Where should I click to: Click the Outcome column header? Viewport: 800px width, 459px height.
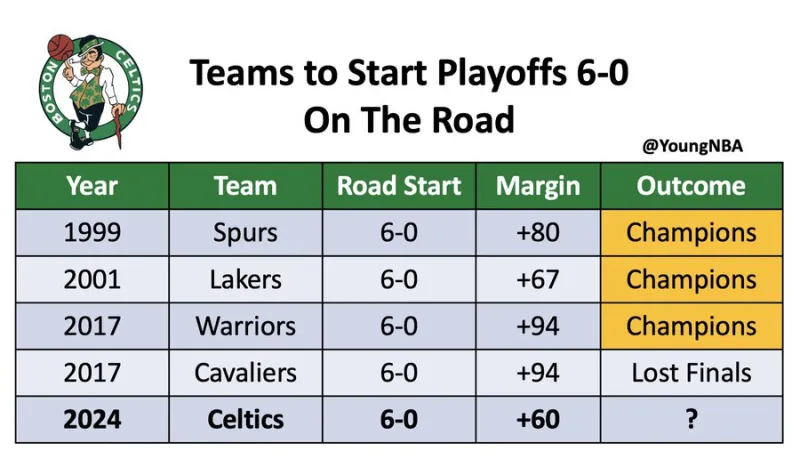pyautogui.click(x=691, y=186)
